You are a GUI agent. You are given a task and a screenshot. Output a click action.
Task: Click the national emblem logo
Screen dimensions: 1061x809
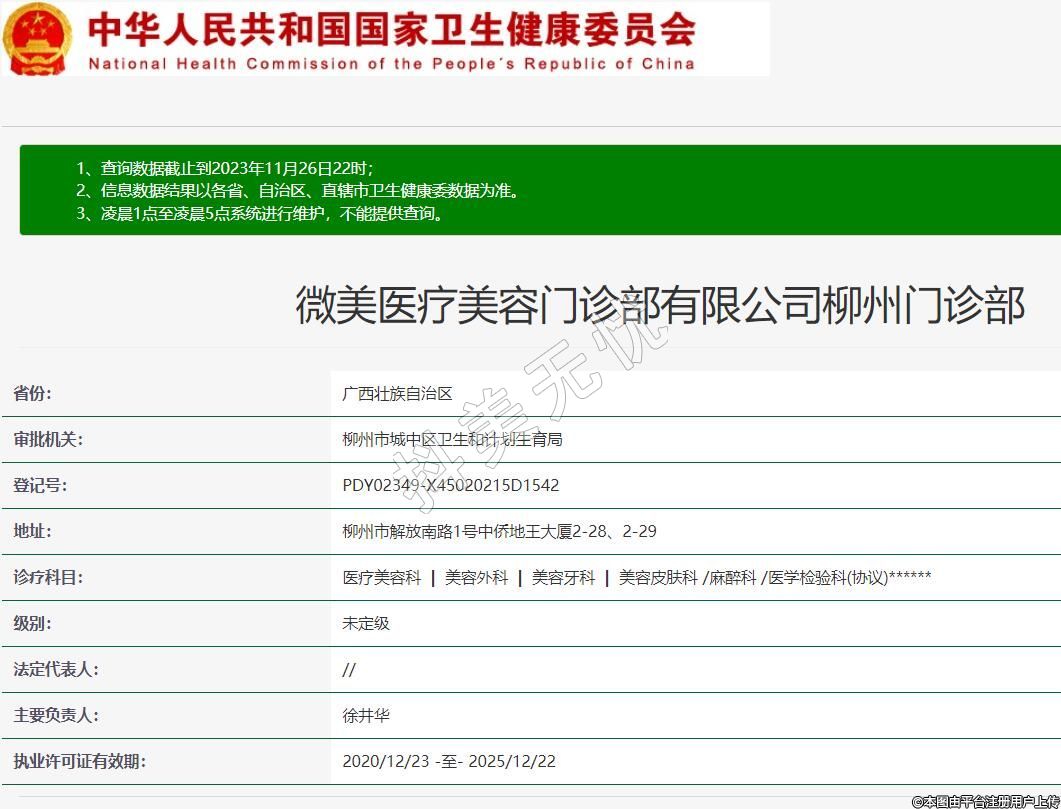click(x=38, y=39)
